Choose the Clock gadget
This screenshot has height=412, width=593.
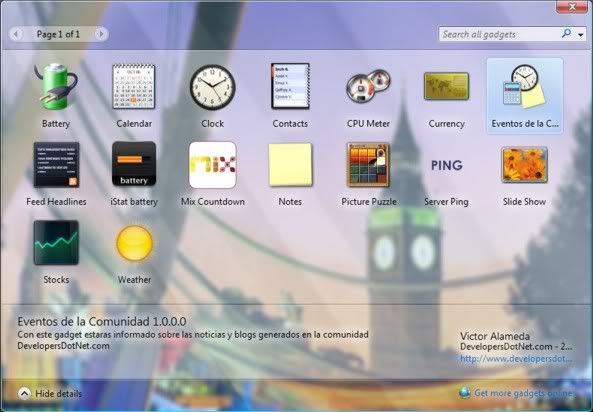pyautogui.click(x=212, y=87)
